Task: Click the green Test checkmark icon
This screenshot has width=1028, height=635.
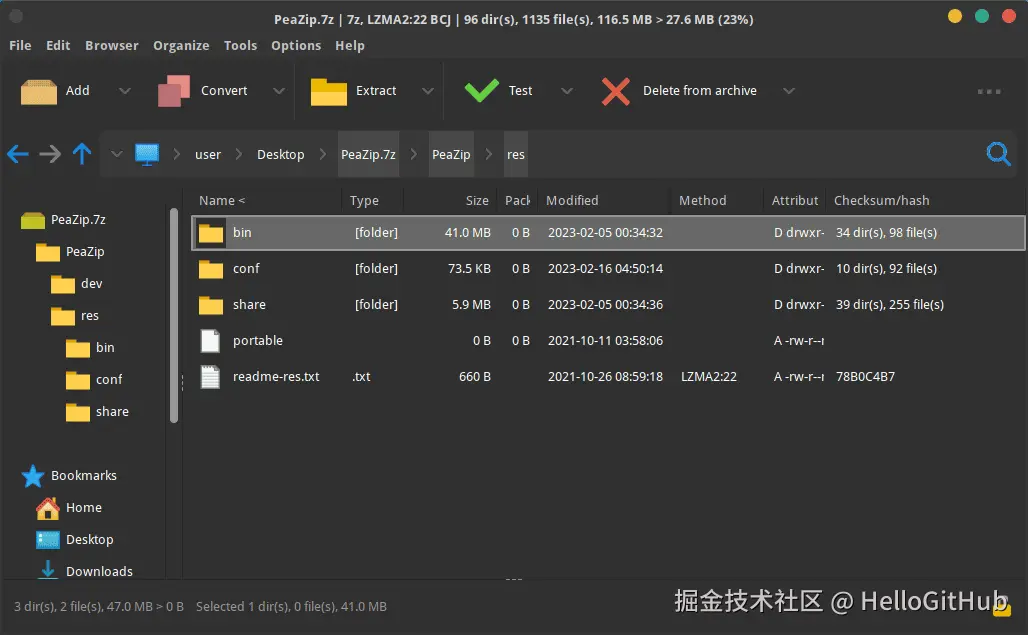Action: tap(482, 90)
